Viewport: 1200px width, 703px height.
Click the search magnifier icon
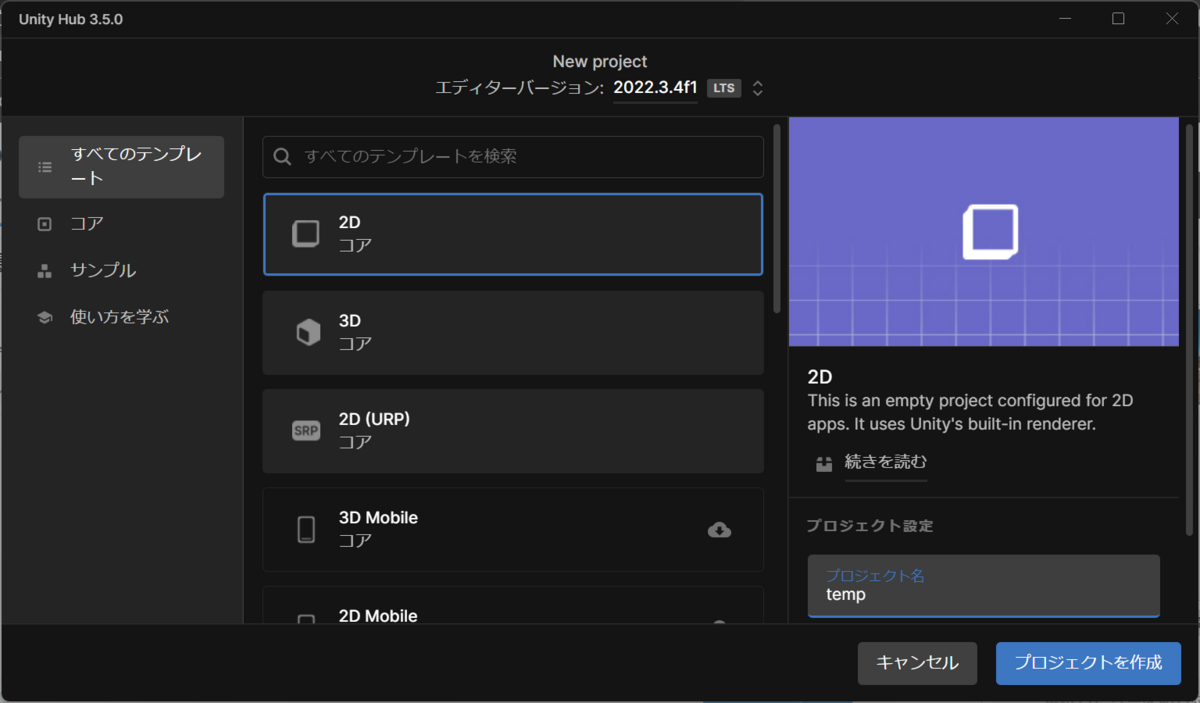(x=283, y=157)
